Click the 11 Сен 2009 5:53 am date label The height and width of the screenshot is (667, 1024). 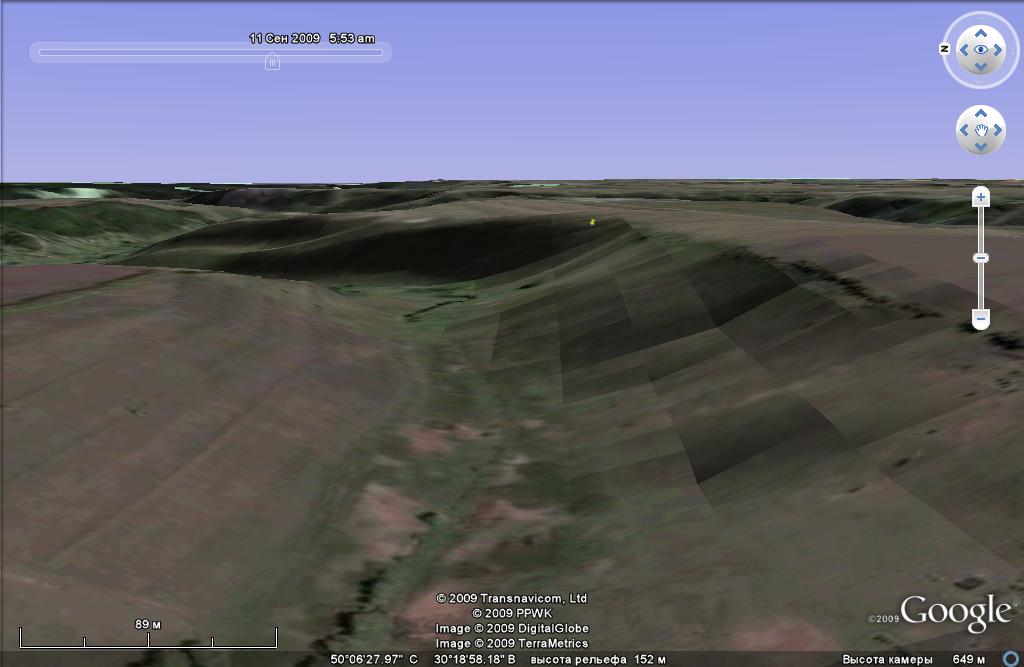click(311, 38)
